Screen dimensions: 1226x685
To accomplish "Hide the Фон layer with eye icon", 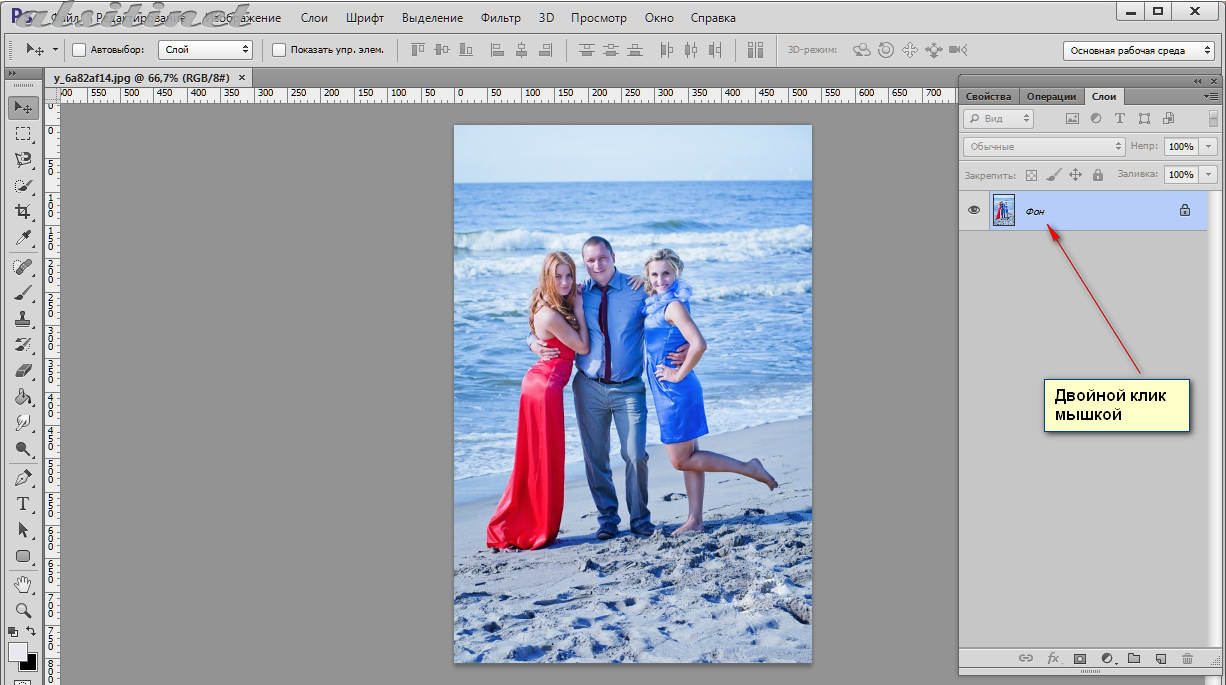I will (x=974, y=210).
